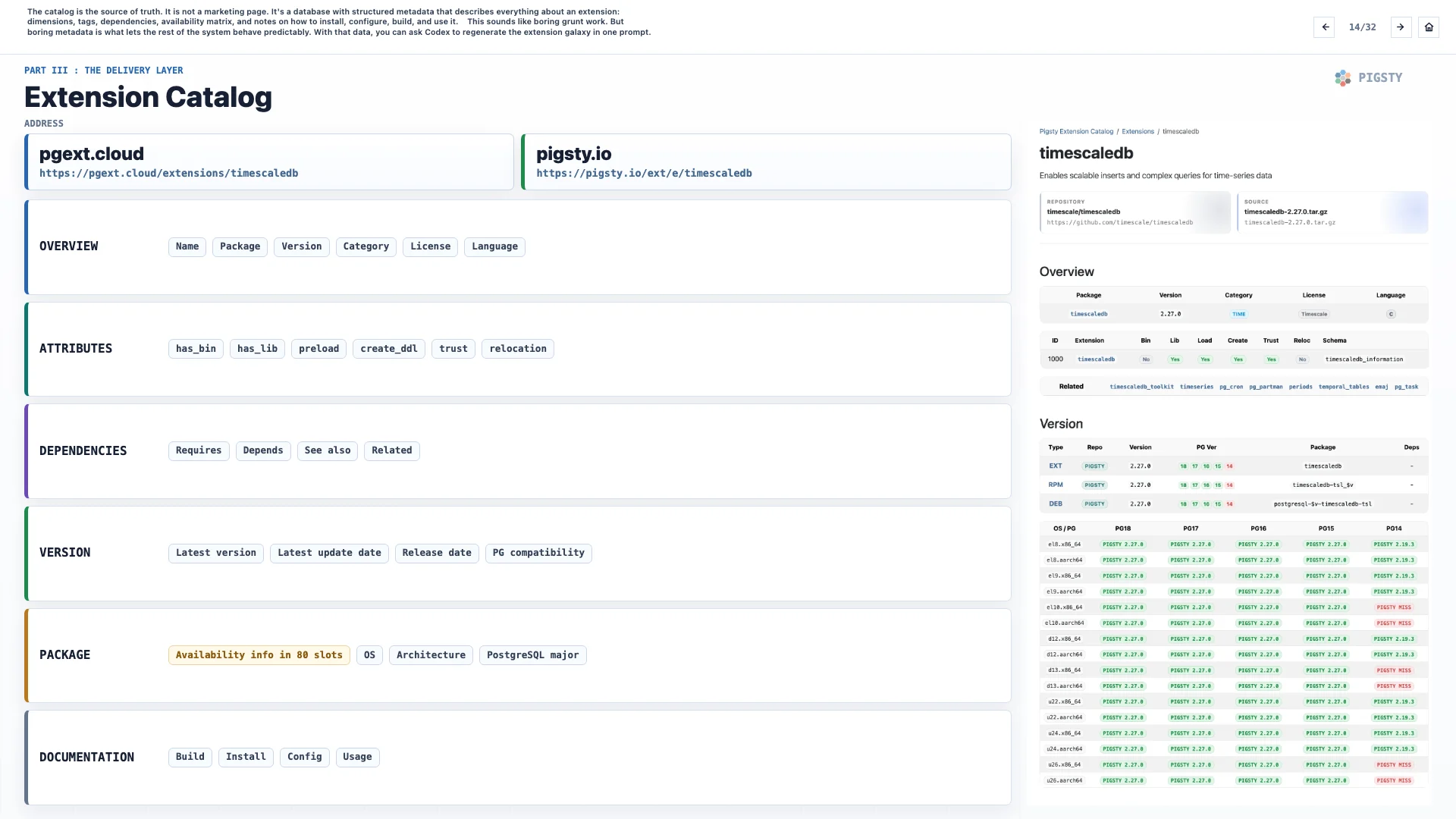Image resolution: width=1456 pixels, height=819 pixels.
Task: Click the PIGSTY MISS badge for el10.x86_64
Action: click(x=1394, y=607)
